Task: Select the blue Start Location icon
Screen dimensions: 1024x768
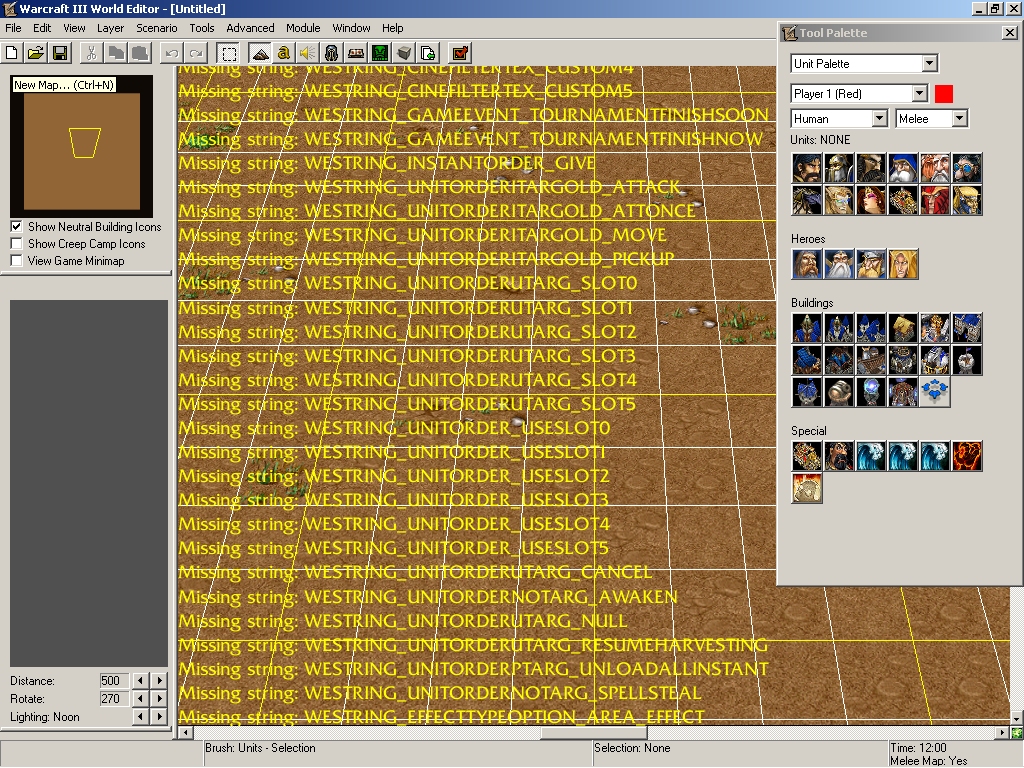Action: (935, 392)
